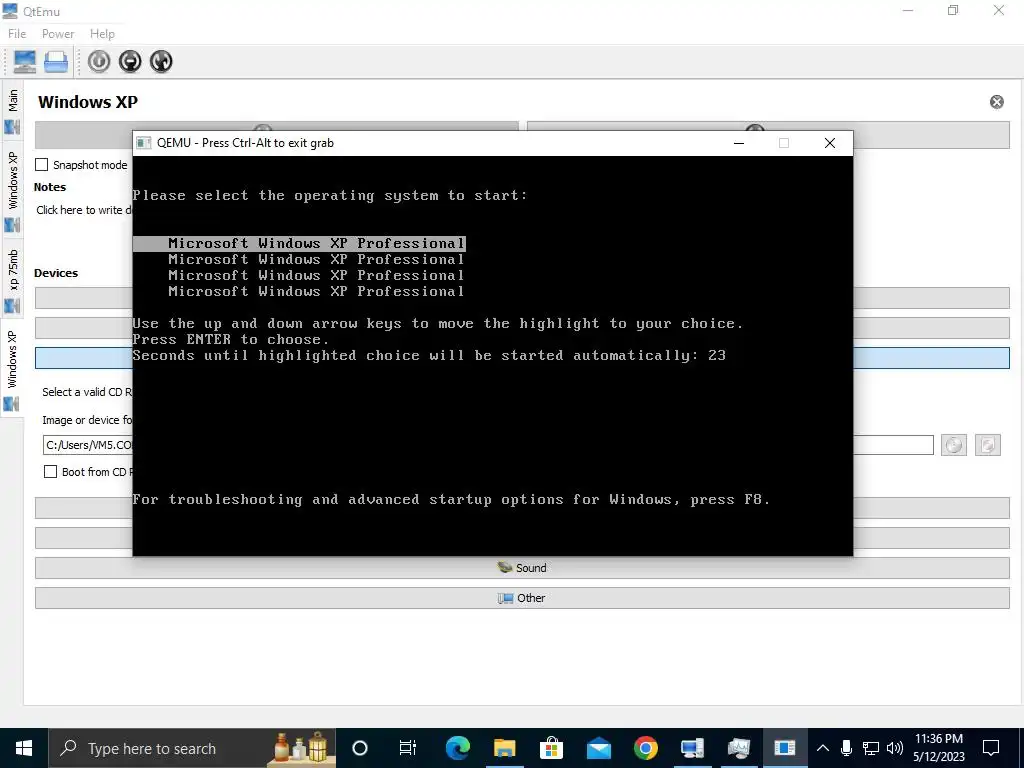The image size is (1024, 768).
Task: Click the network tray icon
Action: 871,748
